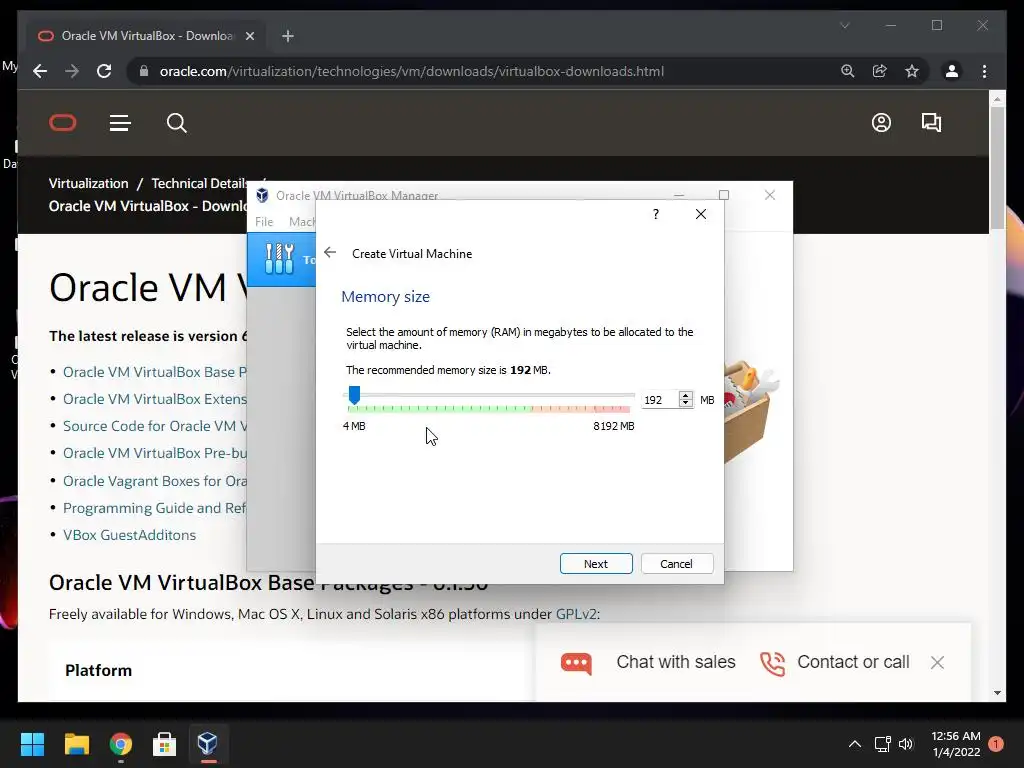Click the VirtualBox Manager title bar icon
This screenshot has height=768, width=1024.
262,195
